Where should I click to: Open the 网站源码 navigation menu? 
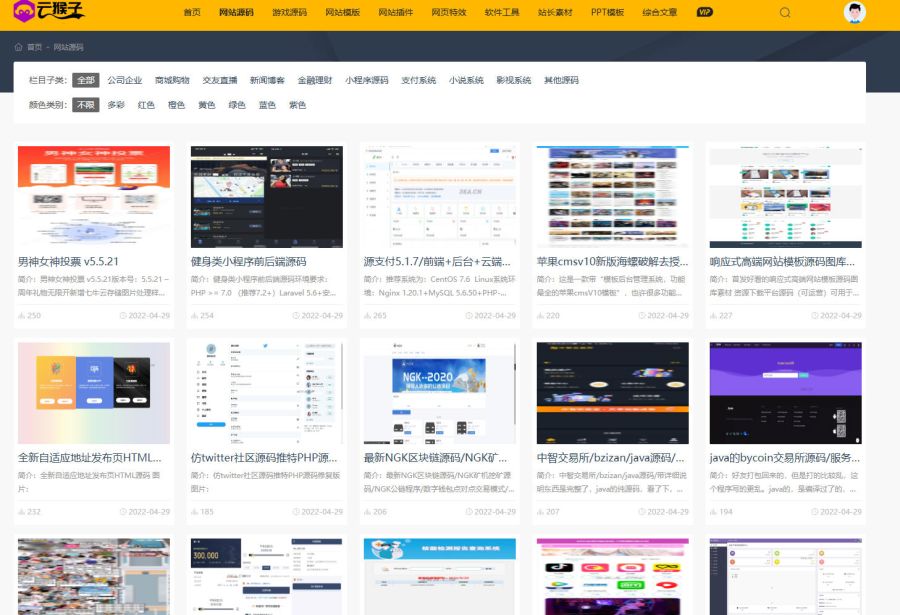(236, 13)
